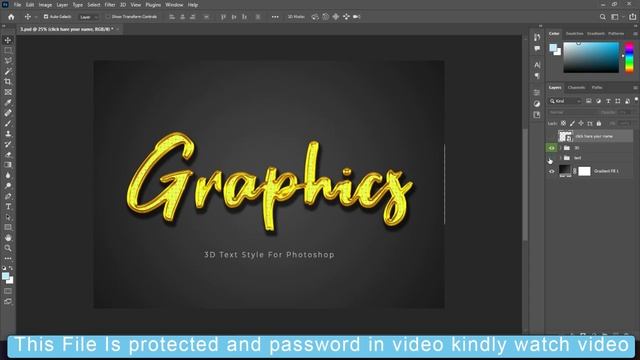
Task: Open the Auto-Select Layer dropdown
Action: tap(89, 17)
